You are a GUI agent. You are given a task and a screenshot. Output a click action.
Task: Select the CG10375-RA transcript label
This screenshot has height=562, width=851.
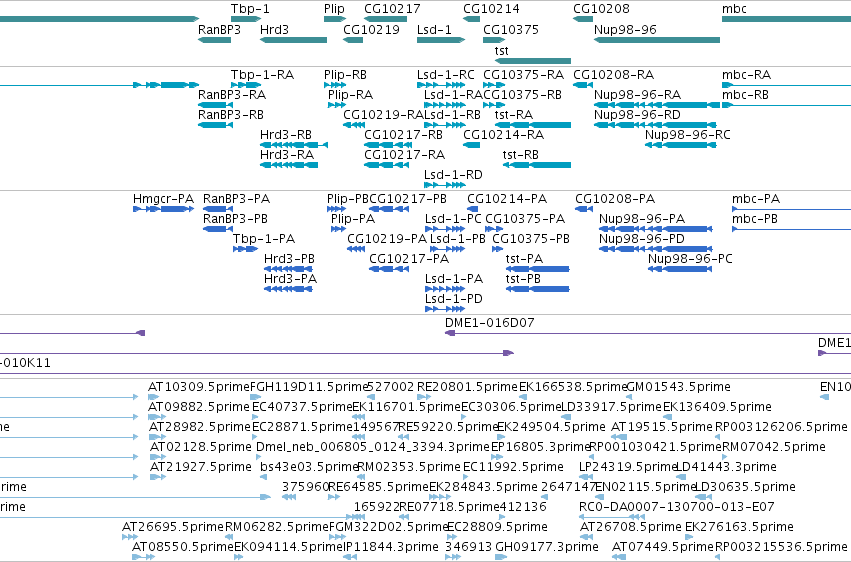pyautogui.click(x=523, y=74)
